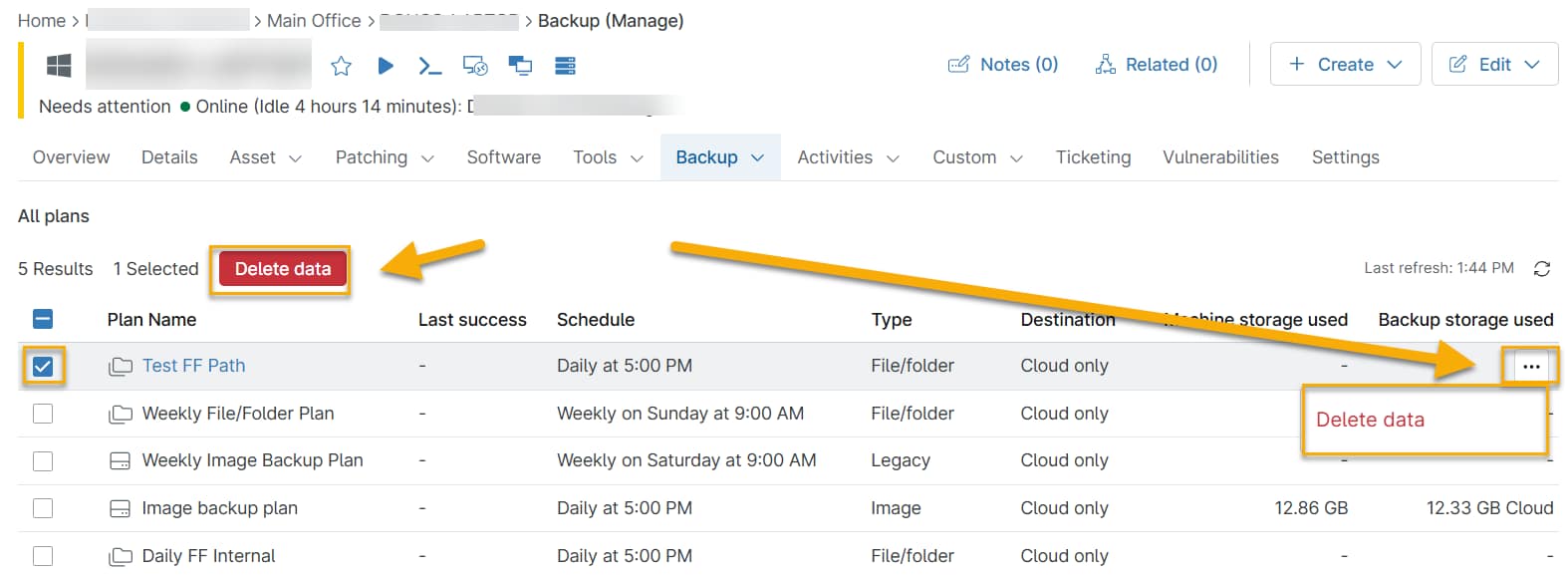
Task: Expand the Create dropdown
Action: coord(1345,65)
